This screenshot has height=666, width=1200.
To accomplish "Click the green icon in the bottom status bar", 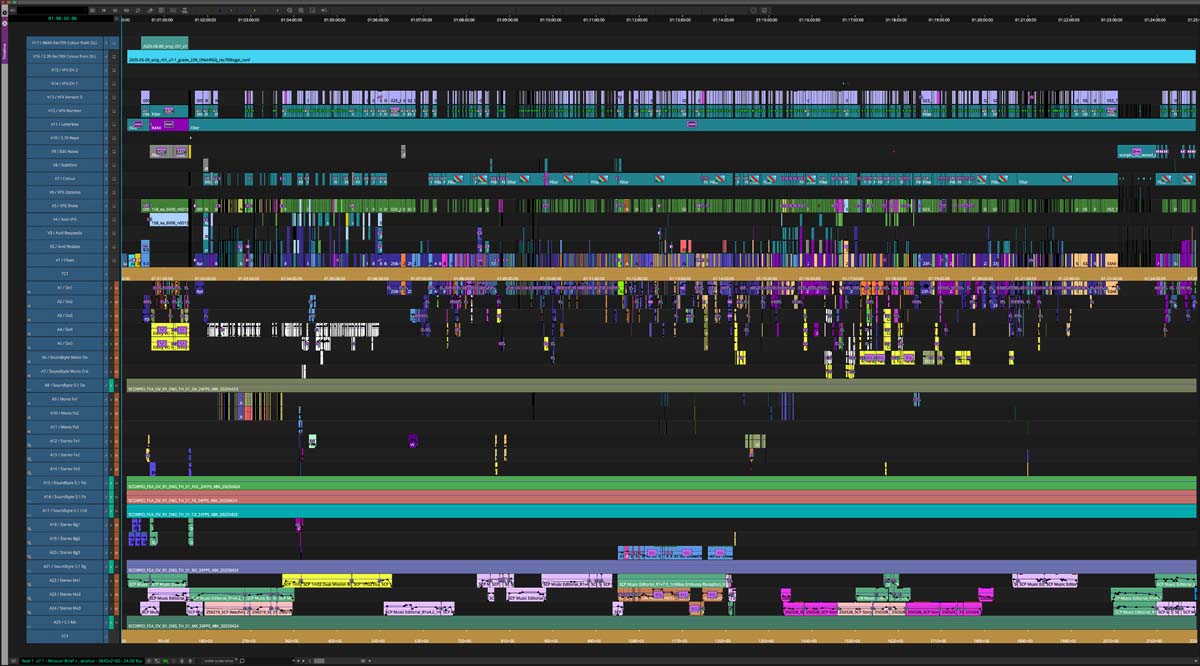I will (x=165, y=660).
